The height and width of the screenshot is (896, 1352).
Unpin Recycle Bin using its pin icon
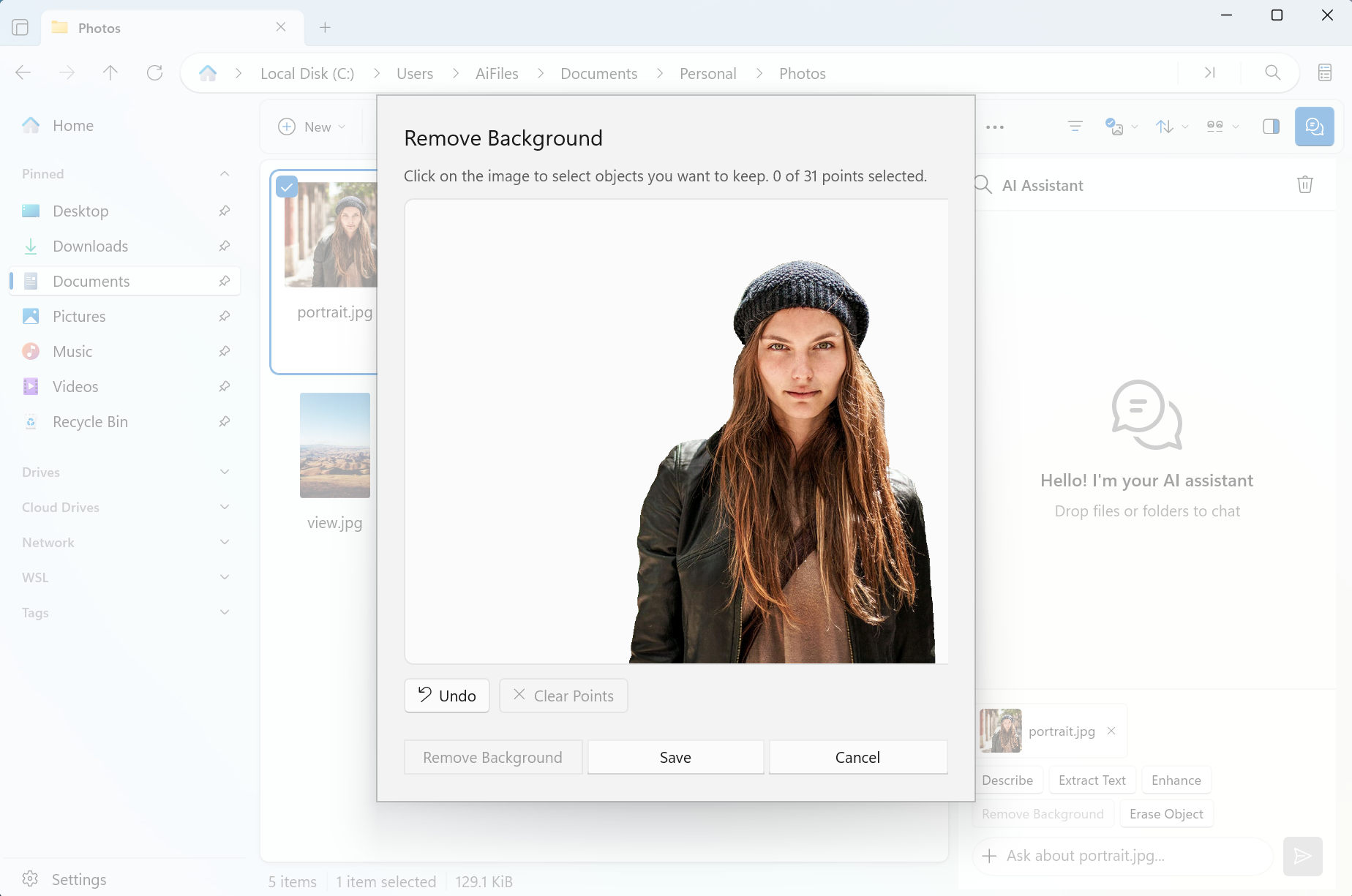(x=225, y=421)
